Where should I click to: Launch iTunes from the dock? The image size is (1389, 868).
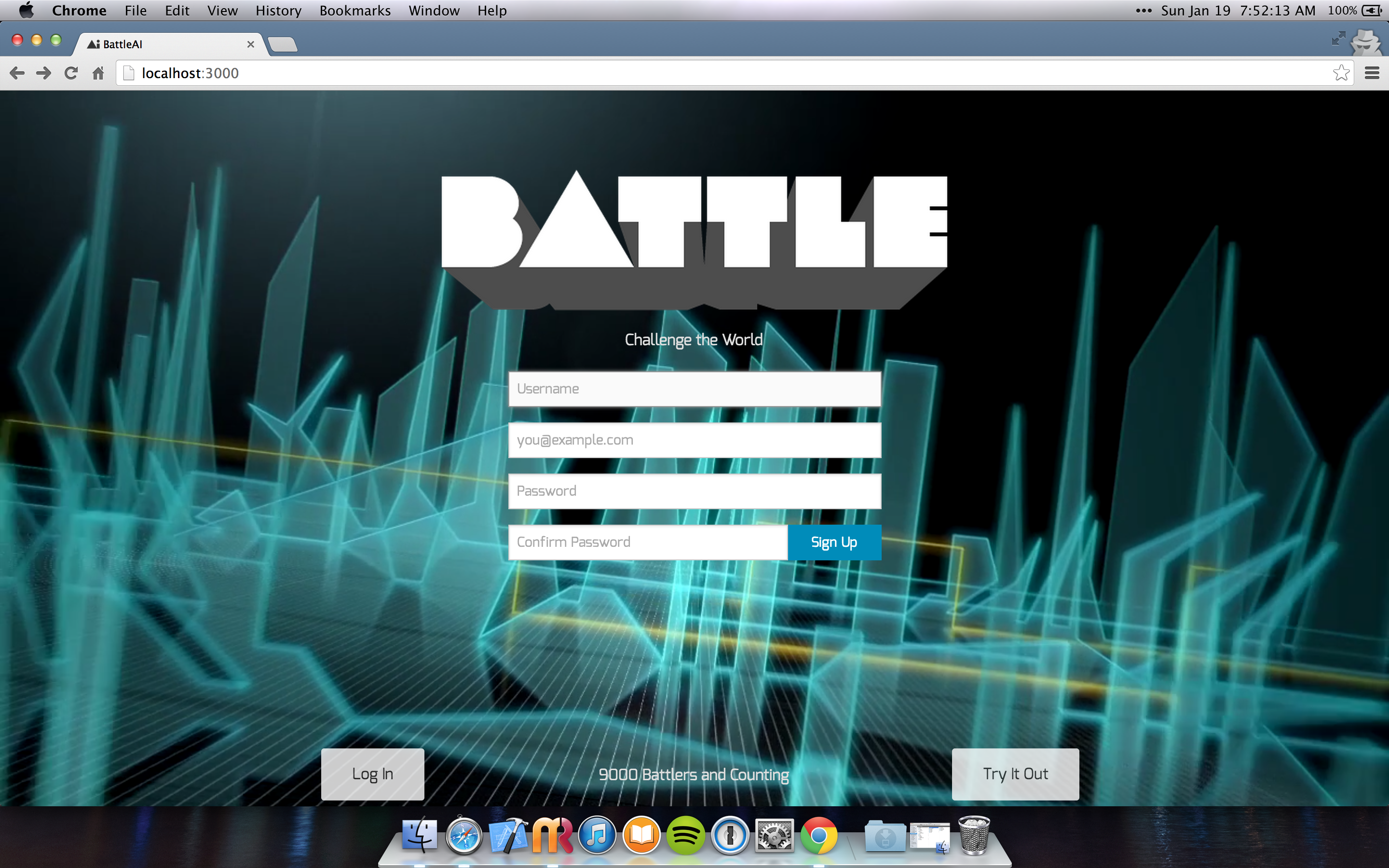pyautogui.click(x=597, y=835)
